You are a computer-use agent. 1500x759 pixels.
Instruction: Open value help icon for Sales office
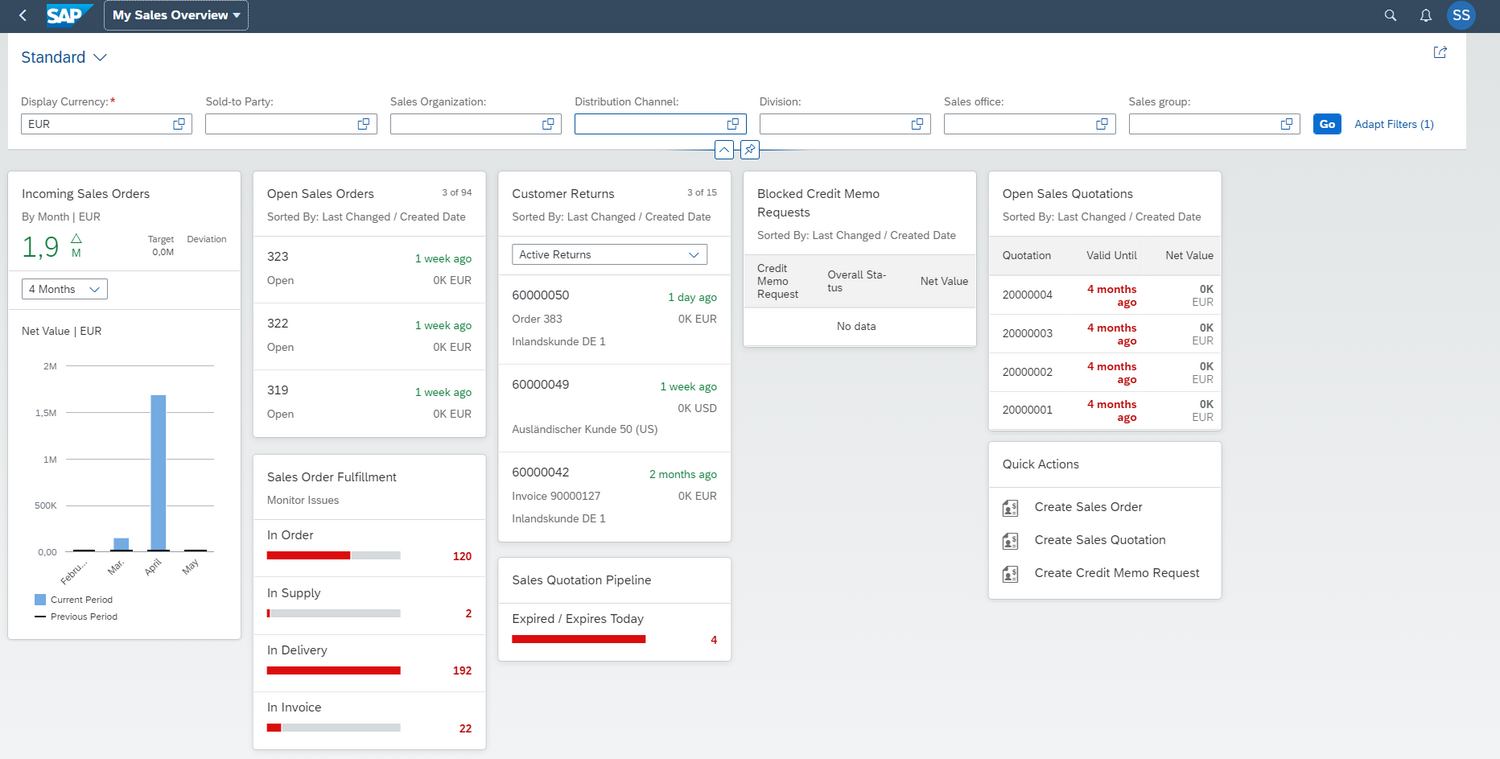1102,124
